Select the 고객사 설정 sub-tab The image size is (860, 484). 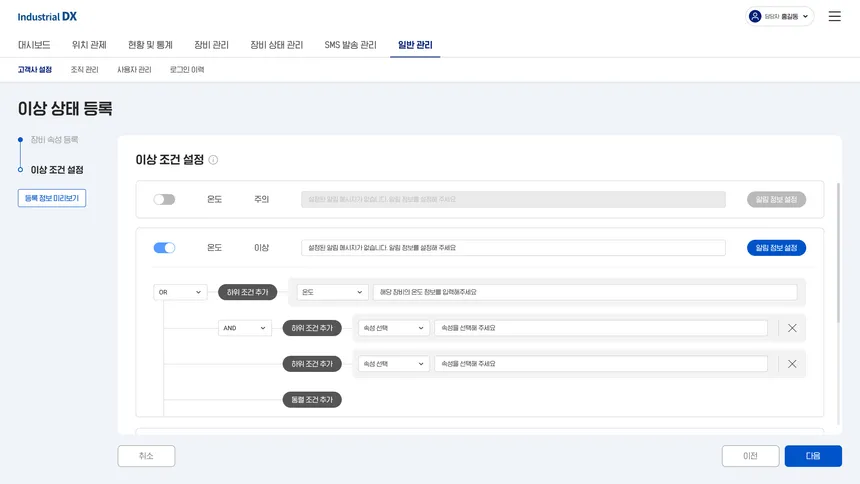pyautogui.click(x=35, y=70)
